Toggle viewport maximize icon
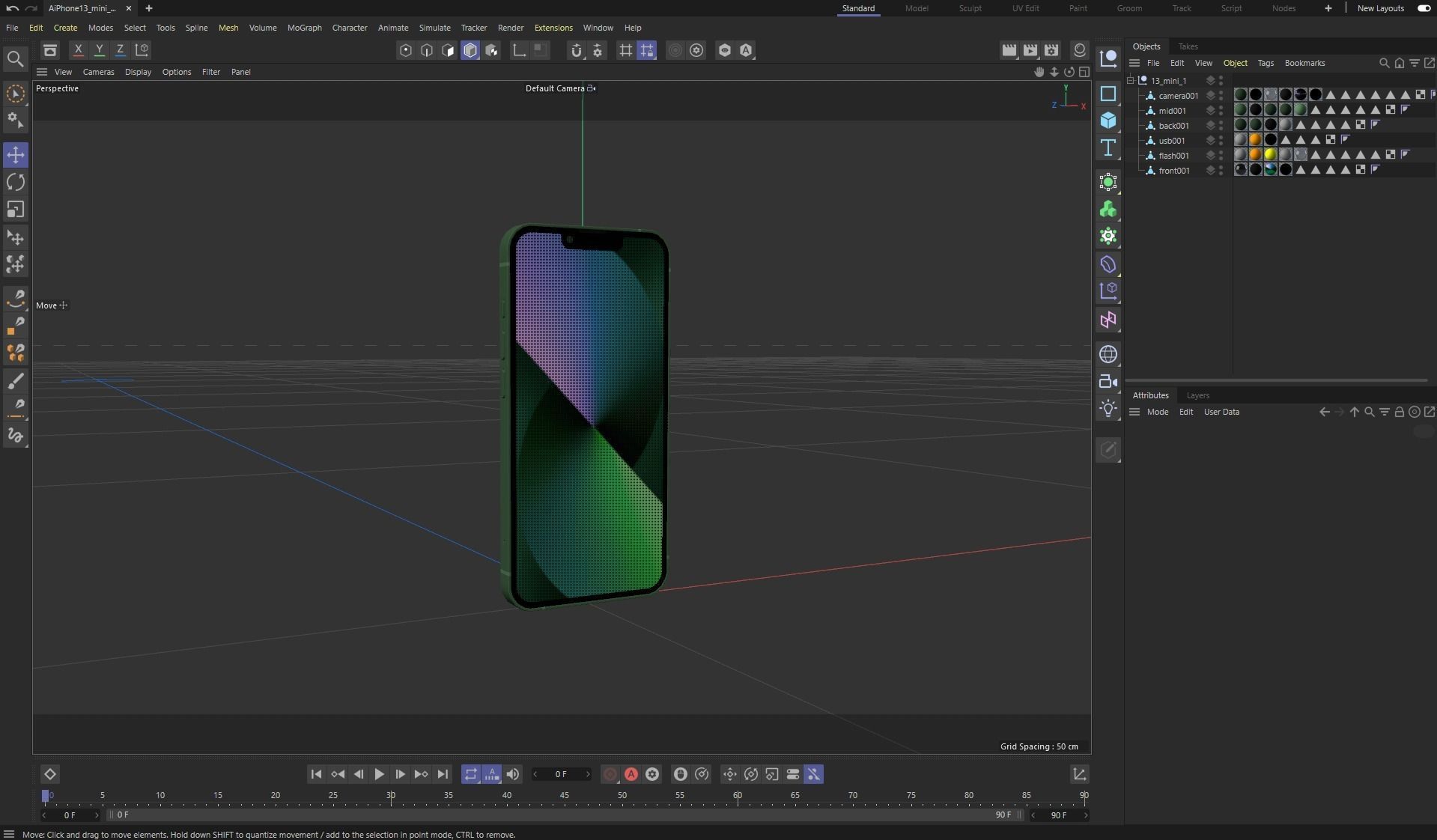This screenshot has height=840, width=1437. [x=1084, y=72]
